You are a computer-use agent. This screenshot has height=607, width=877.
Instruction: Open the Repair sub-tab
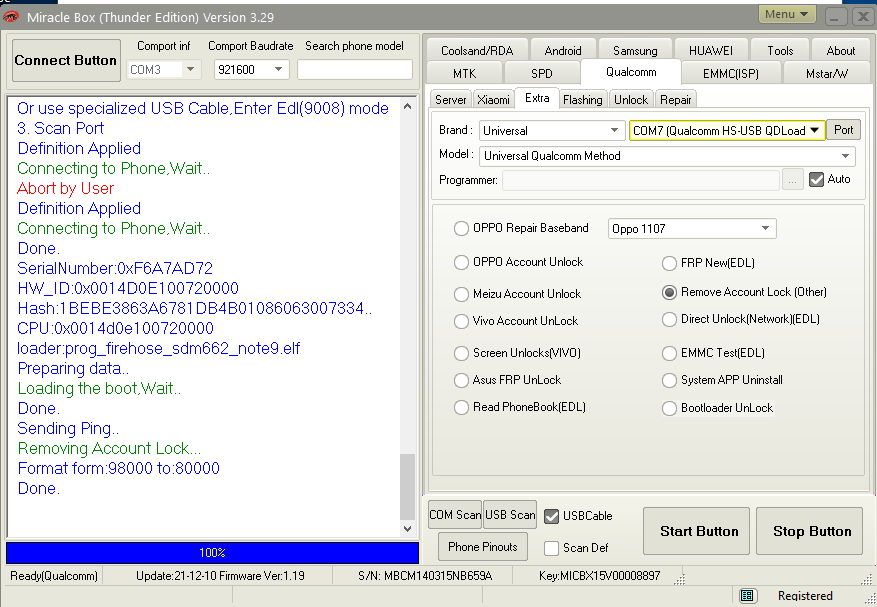(676, 100)
